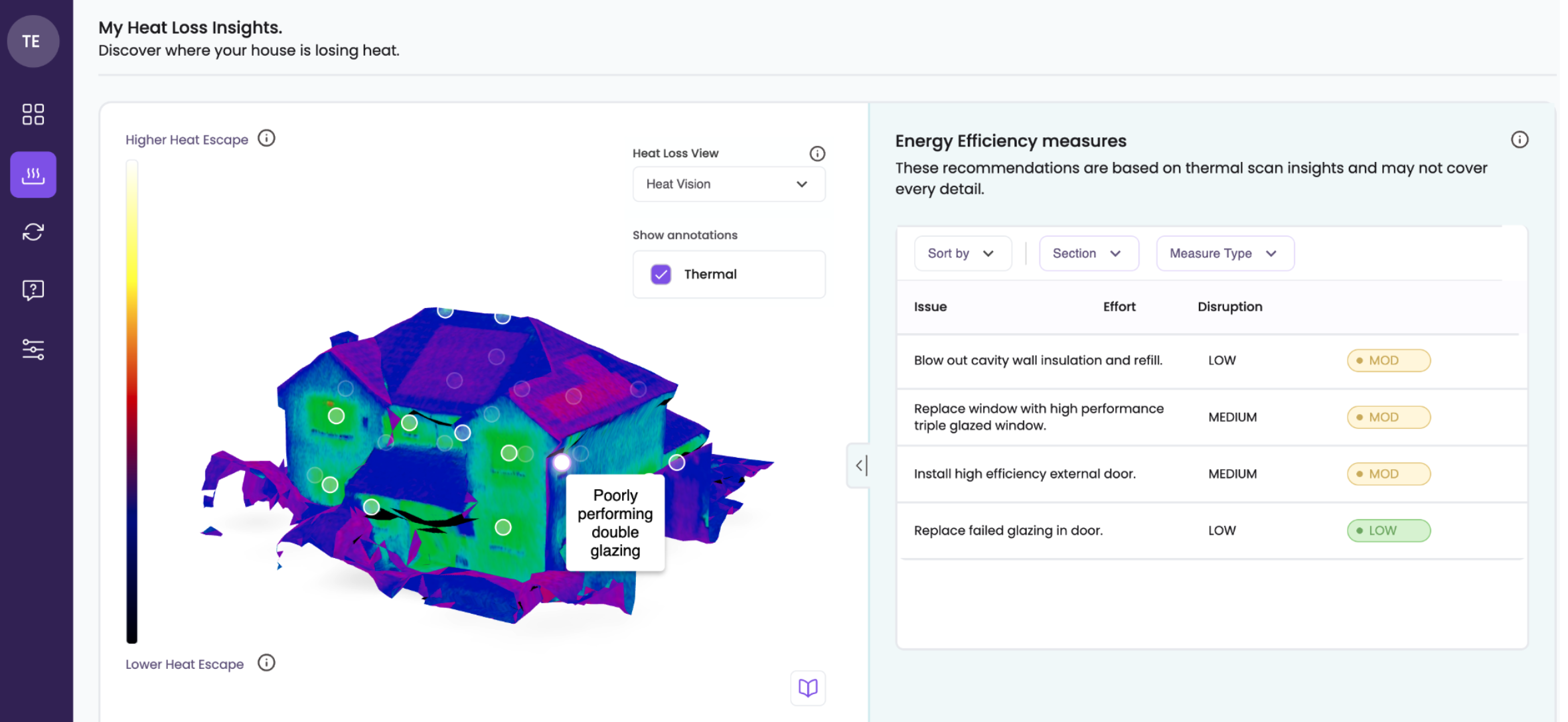Uncheck the Thermal annotations checkbox
1568x722 pixels.
click(661, 274)
